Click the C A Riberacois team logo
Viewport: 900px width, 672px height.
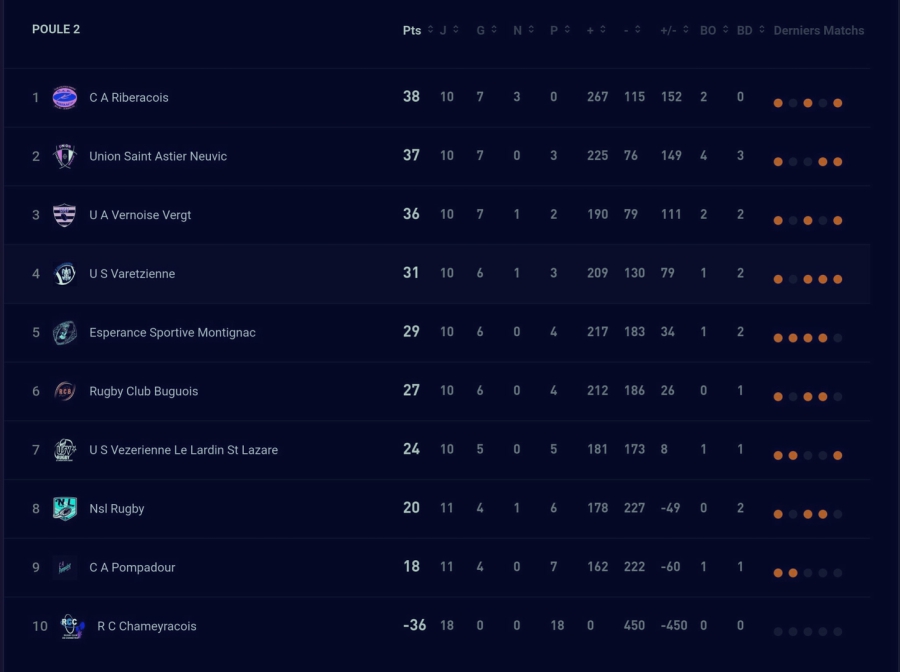click(x=65, y=98)
